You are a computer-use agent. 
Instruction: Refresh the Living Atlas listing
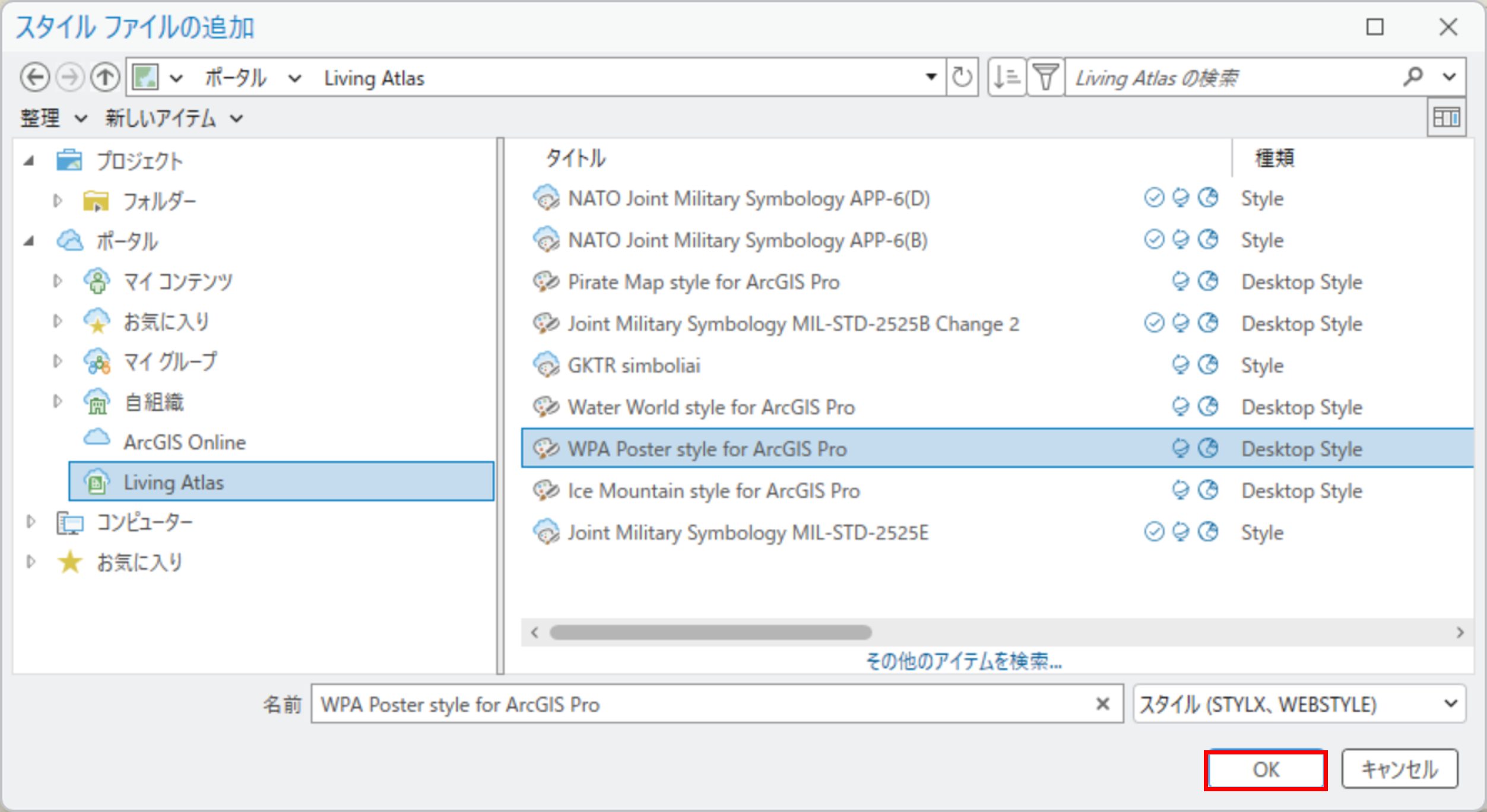tap(962, 78)
